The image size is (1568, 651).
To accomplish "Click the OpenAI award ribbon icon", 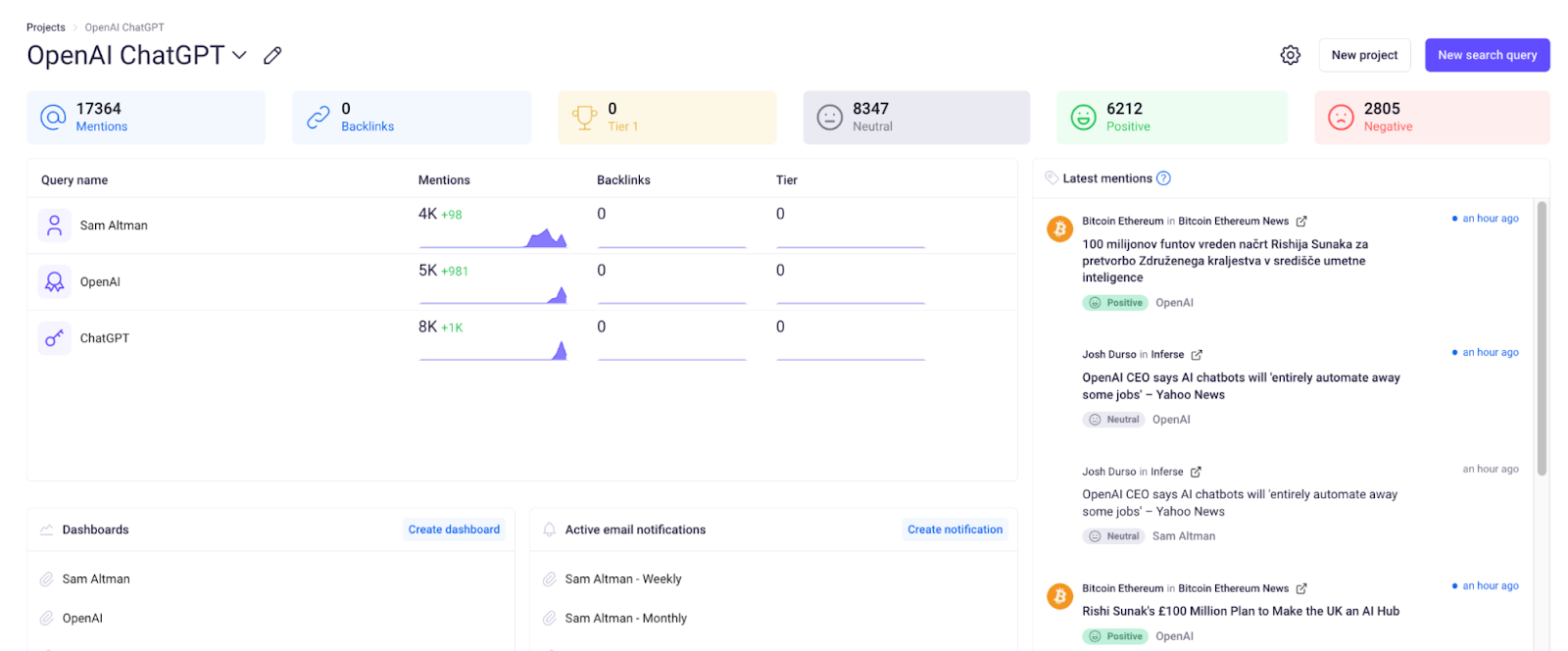I will pos(55,282).
